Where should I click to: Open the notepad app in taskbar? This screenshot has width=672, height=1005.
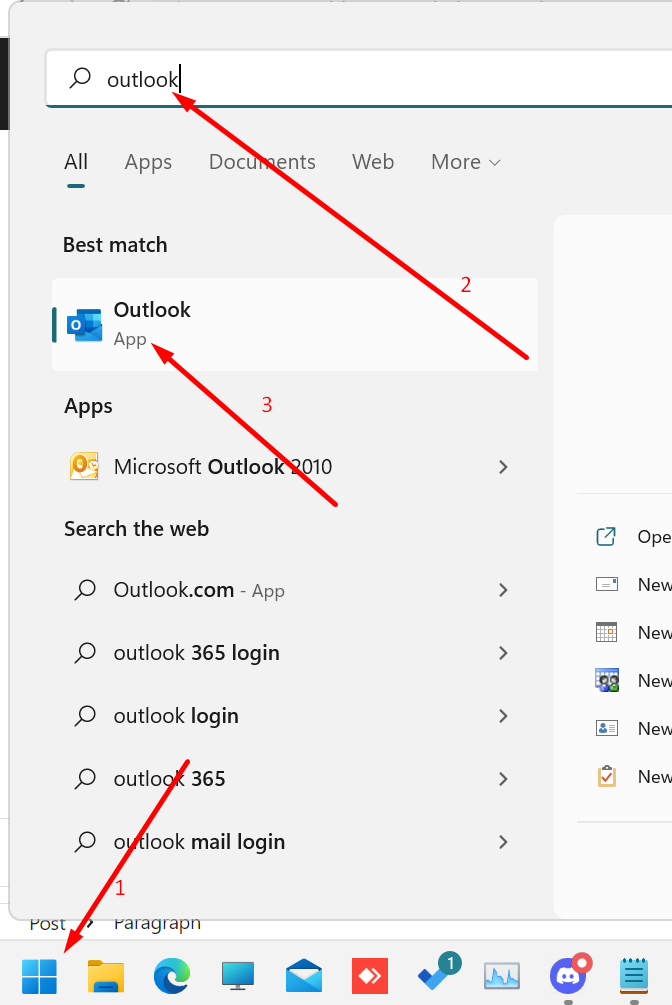click(634, 976)
